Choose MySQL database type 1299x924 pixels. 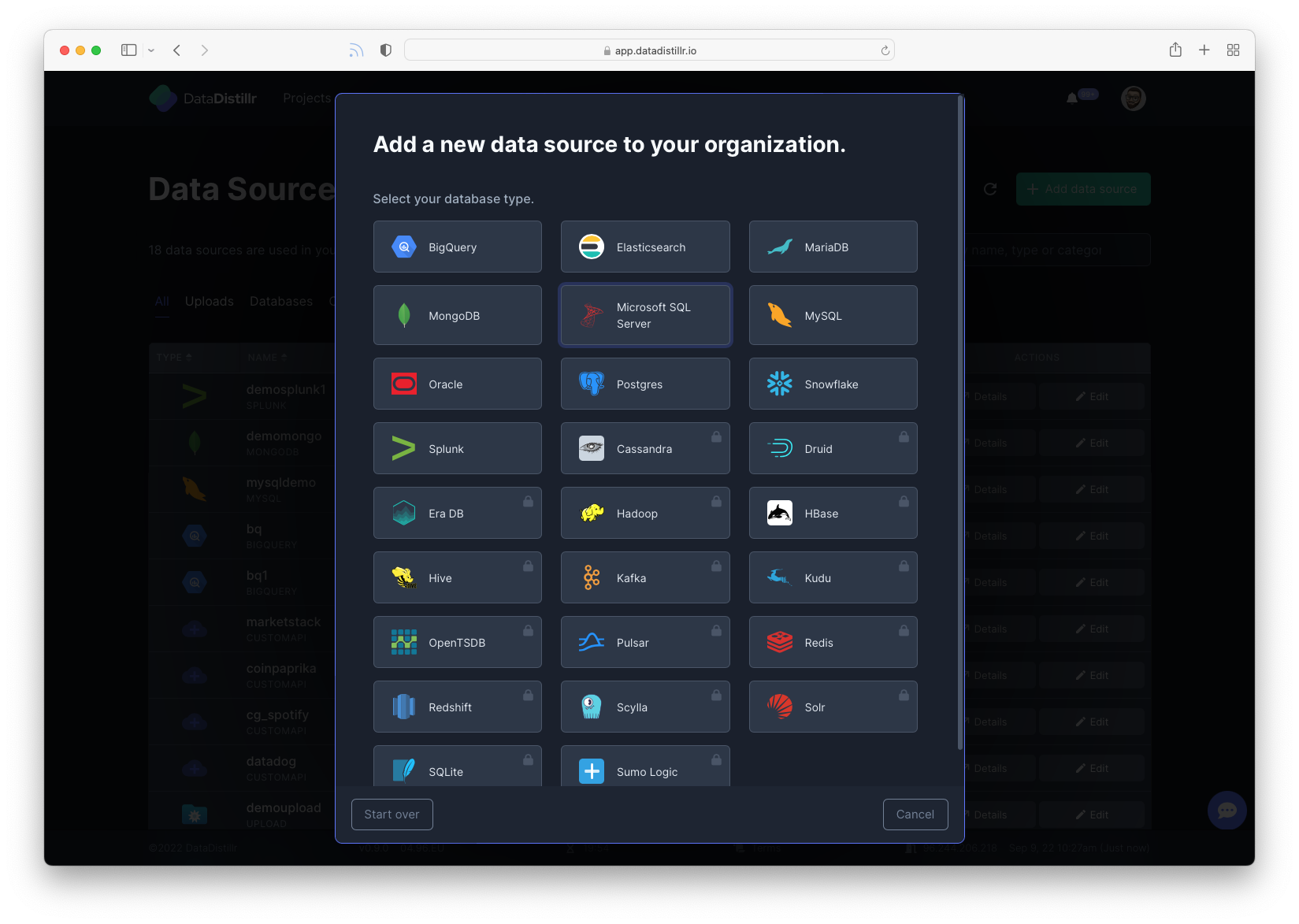[x=833, y=315]
